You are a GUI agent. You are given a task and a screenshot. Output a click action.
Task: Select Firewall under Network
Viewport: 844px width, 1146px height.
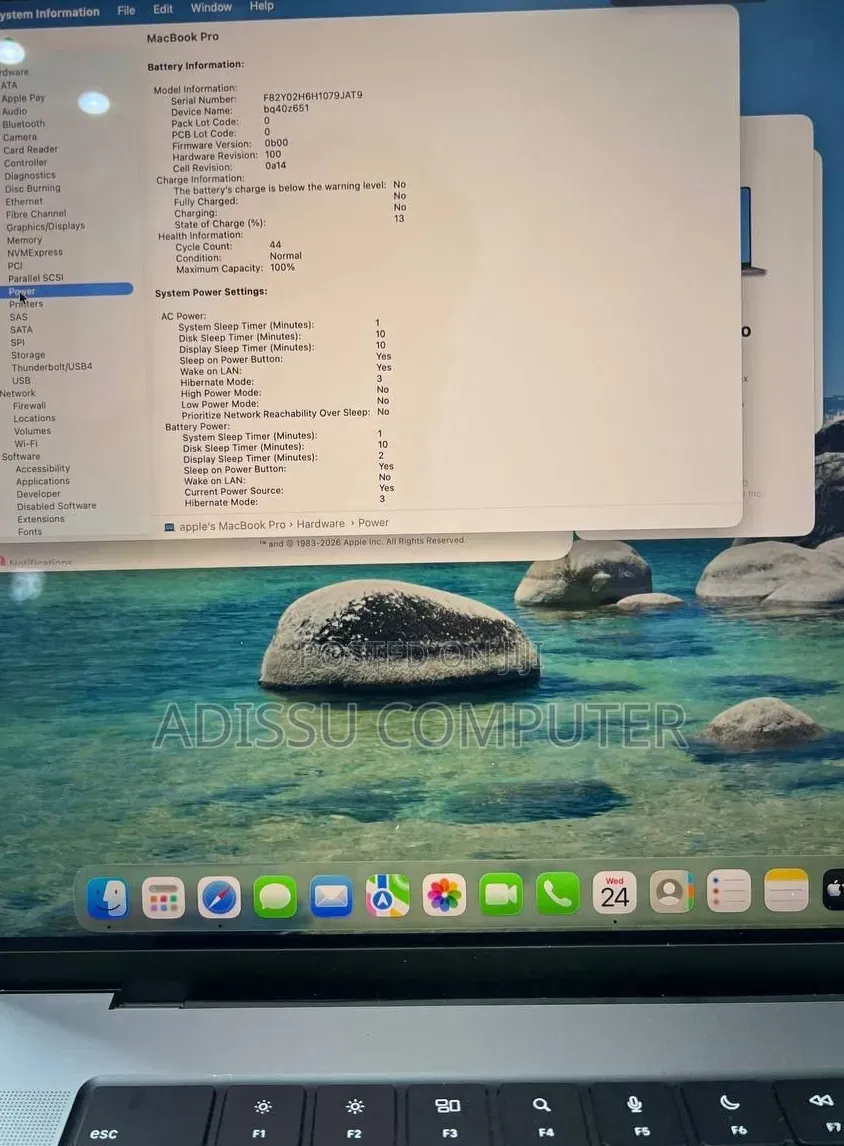click(29, 406)
